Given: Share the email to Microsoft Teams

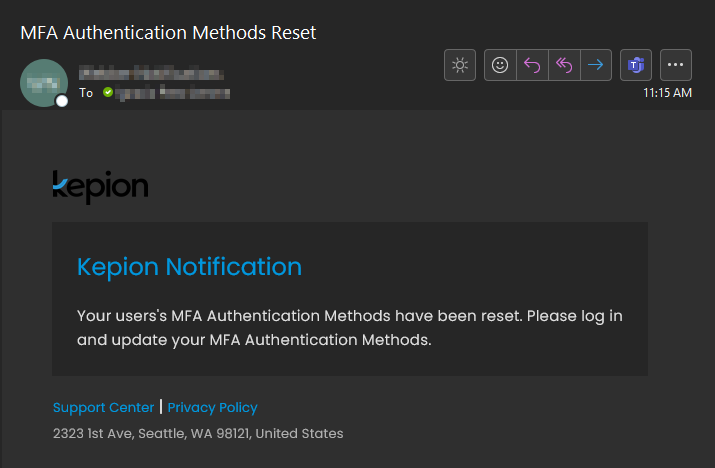Looking at the screenshot, I should pos(636,65).
